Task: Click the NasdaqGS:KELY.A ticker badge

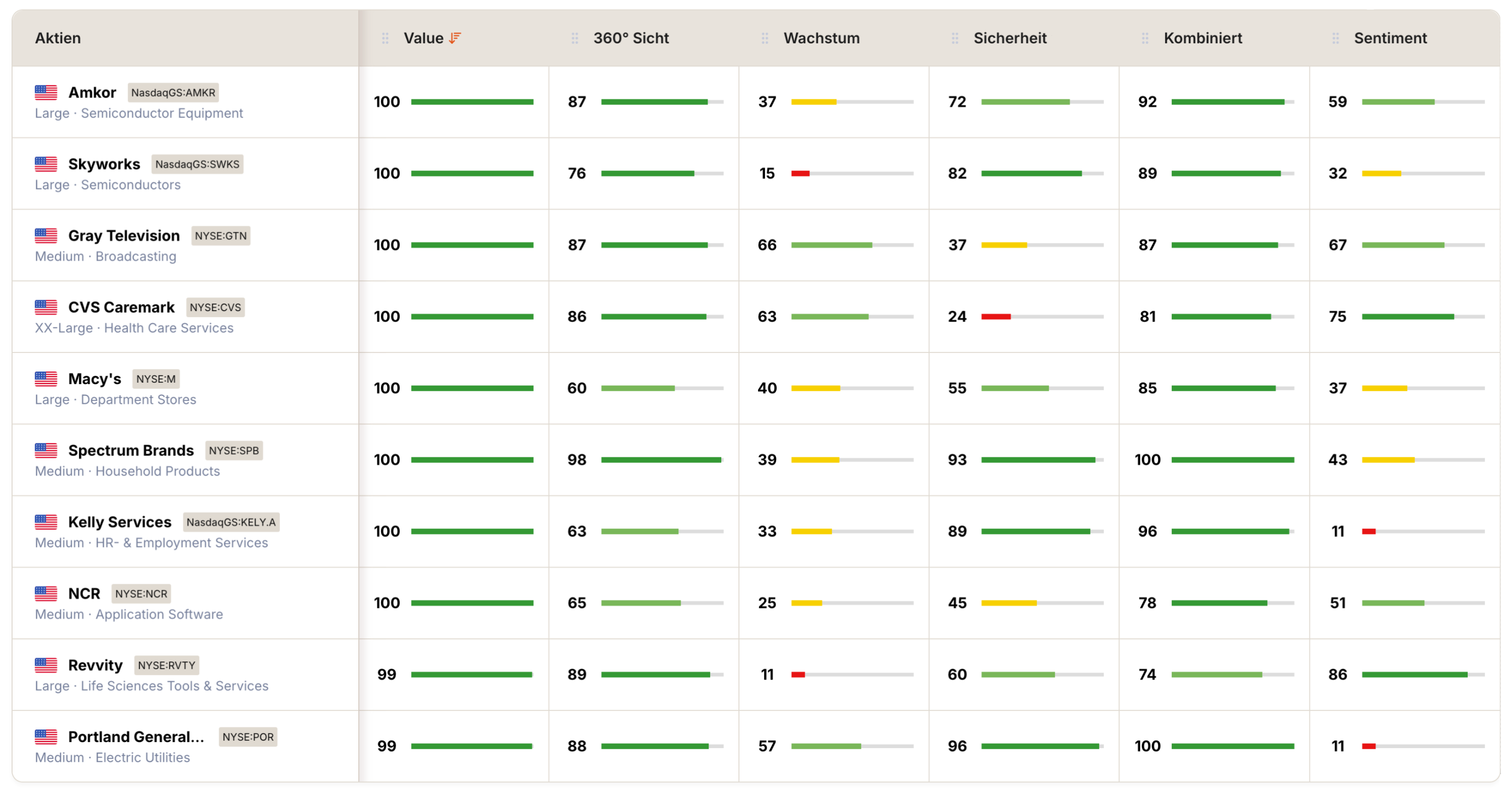Action: tap(231, 522)
